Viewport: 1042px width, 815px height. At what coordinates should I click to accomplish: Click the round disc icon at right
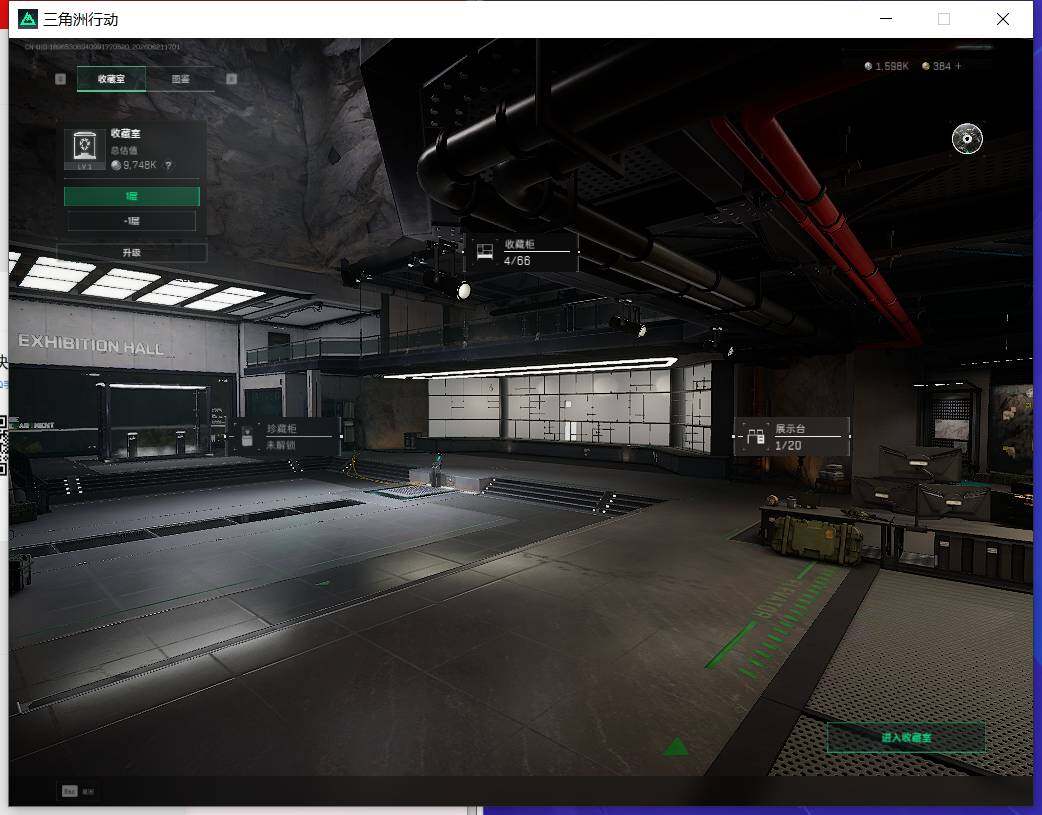point(967,139)
